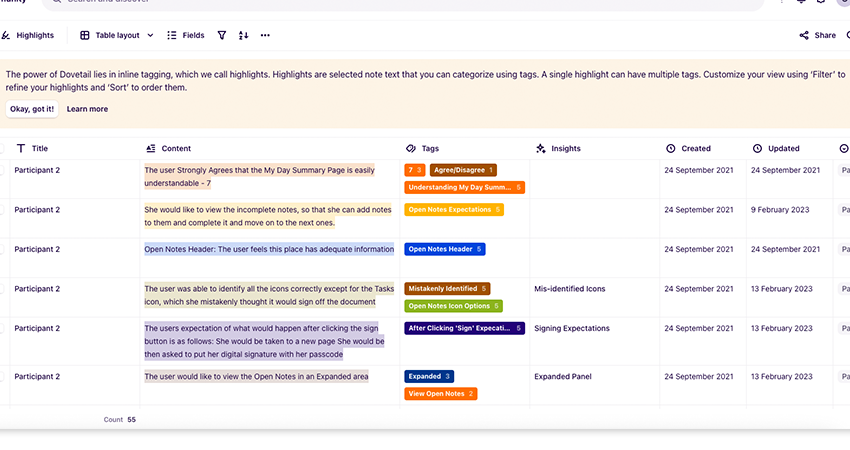Screen dimensions: 850x450
Task: Click the Title column header
Action: [39, 148]
